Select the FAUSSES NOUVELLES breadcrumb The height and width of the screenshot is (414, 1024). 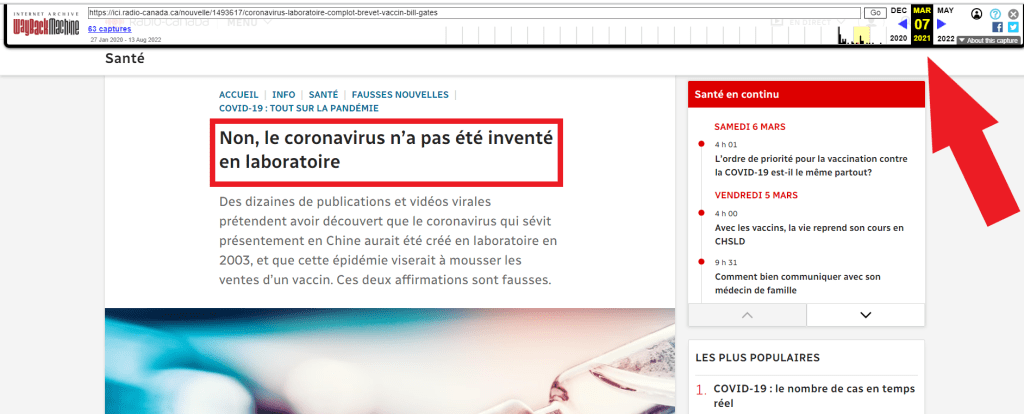click(400, 95)
